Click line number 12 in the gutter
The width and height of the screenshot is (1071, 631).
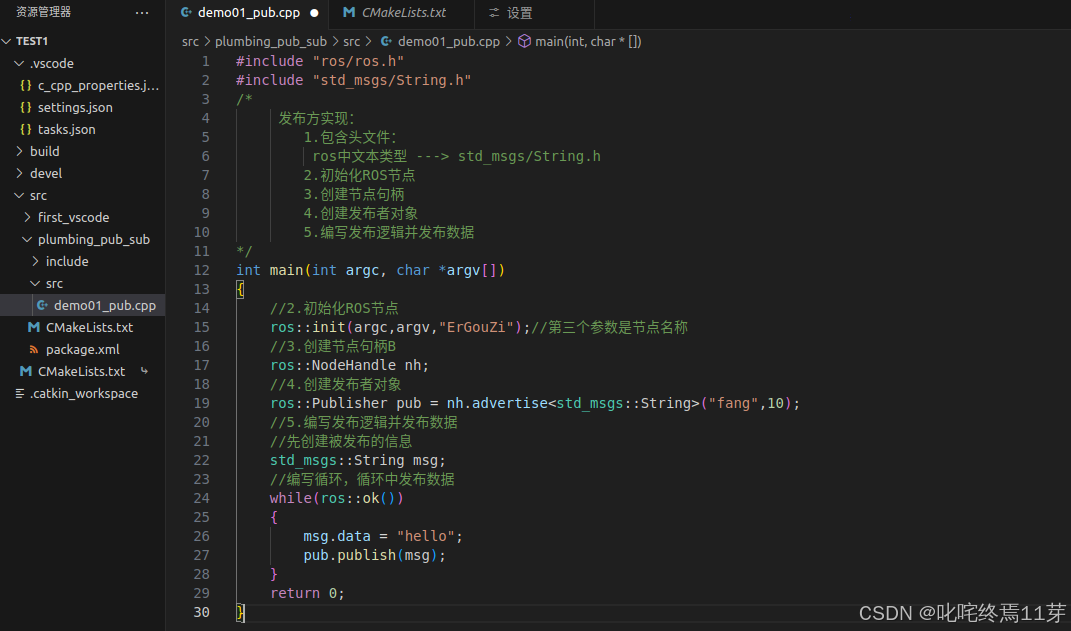coord(201,270)
